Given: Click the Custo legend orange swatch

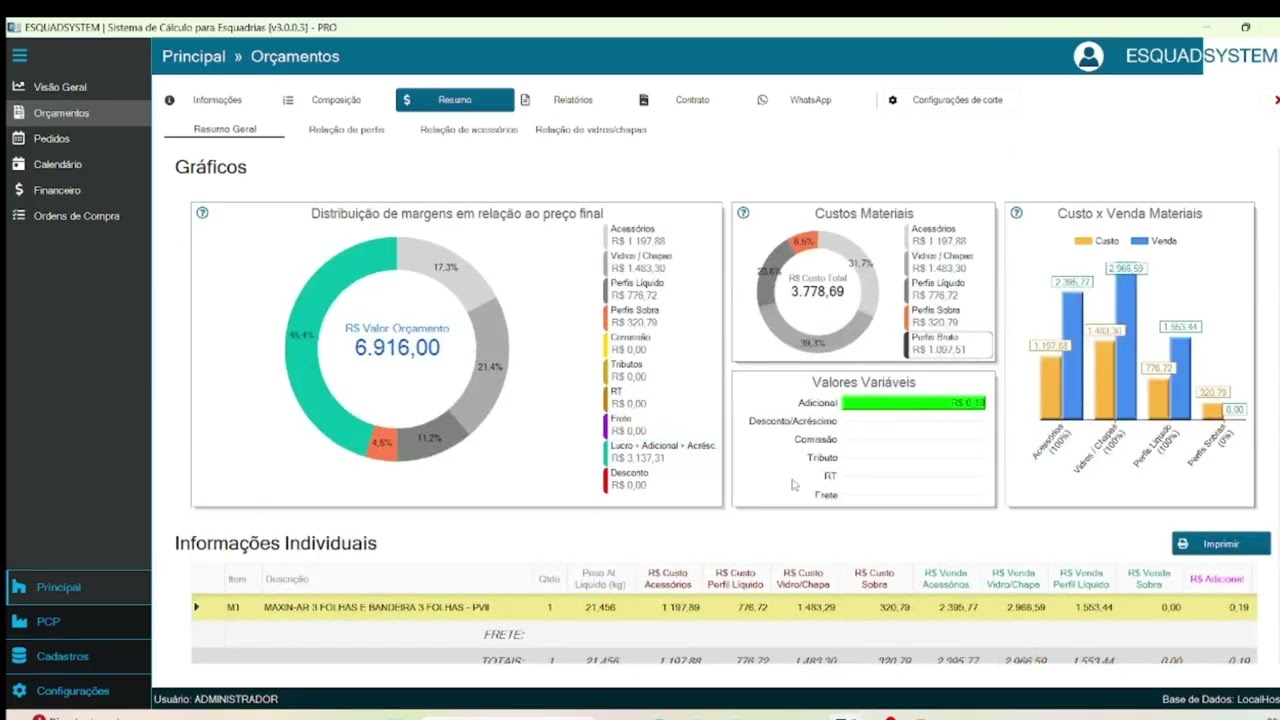Looking at the screenshot, I should (x=1083, y=241).
